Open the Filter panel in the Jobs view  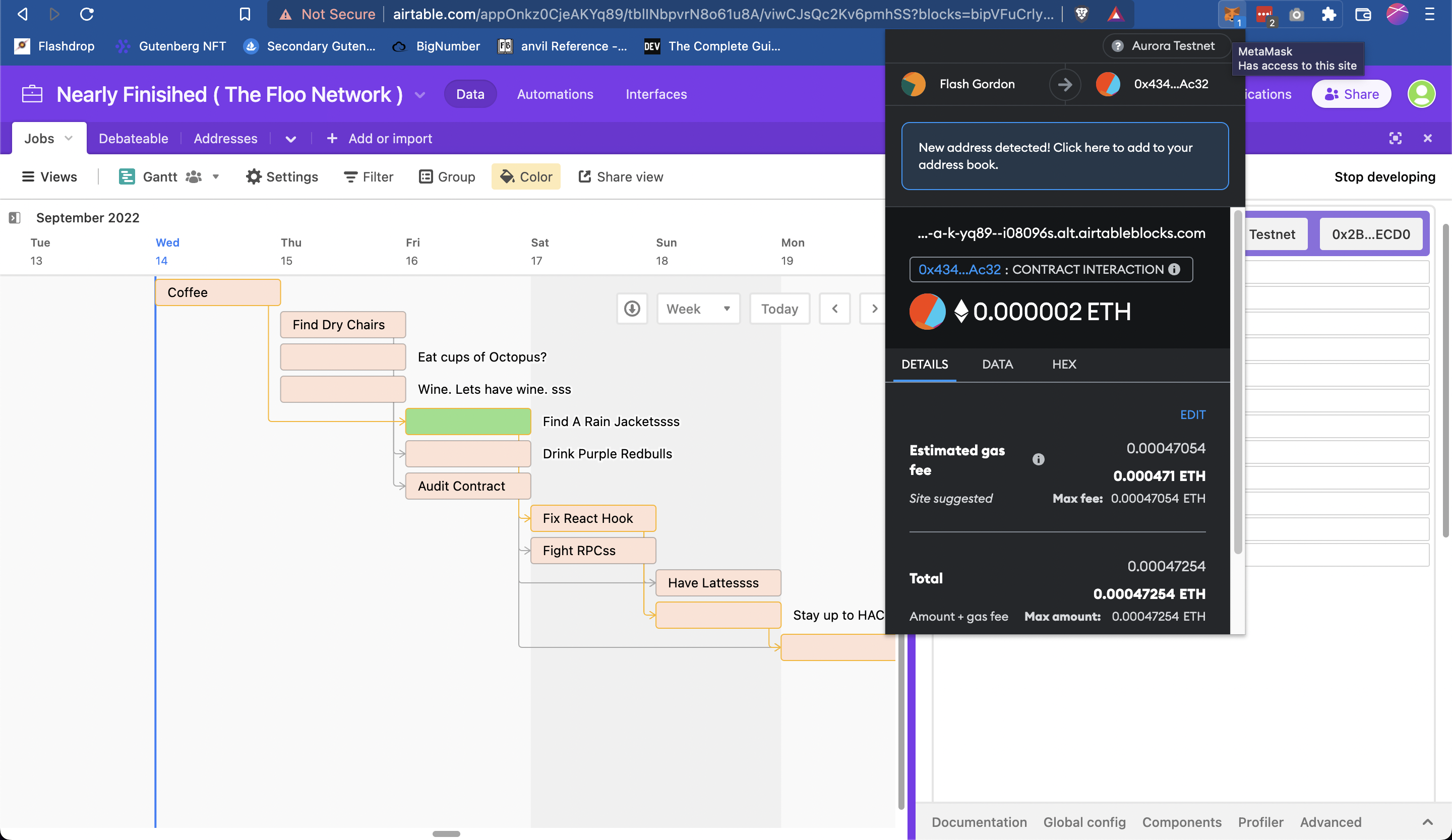368,177
